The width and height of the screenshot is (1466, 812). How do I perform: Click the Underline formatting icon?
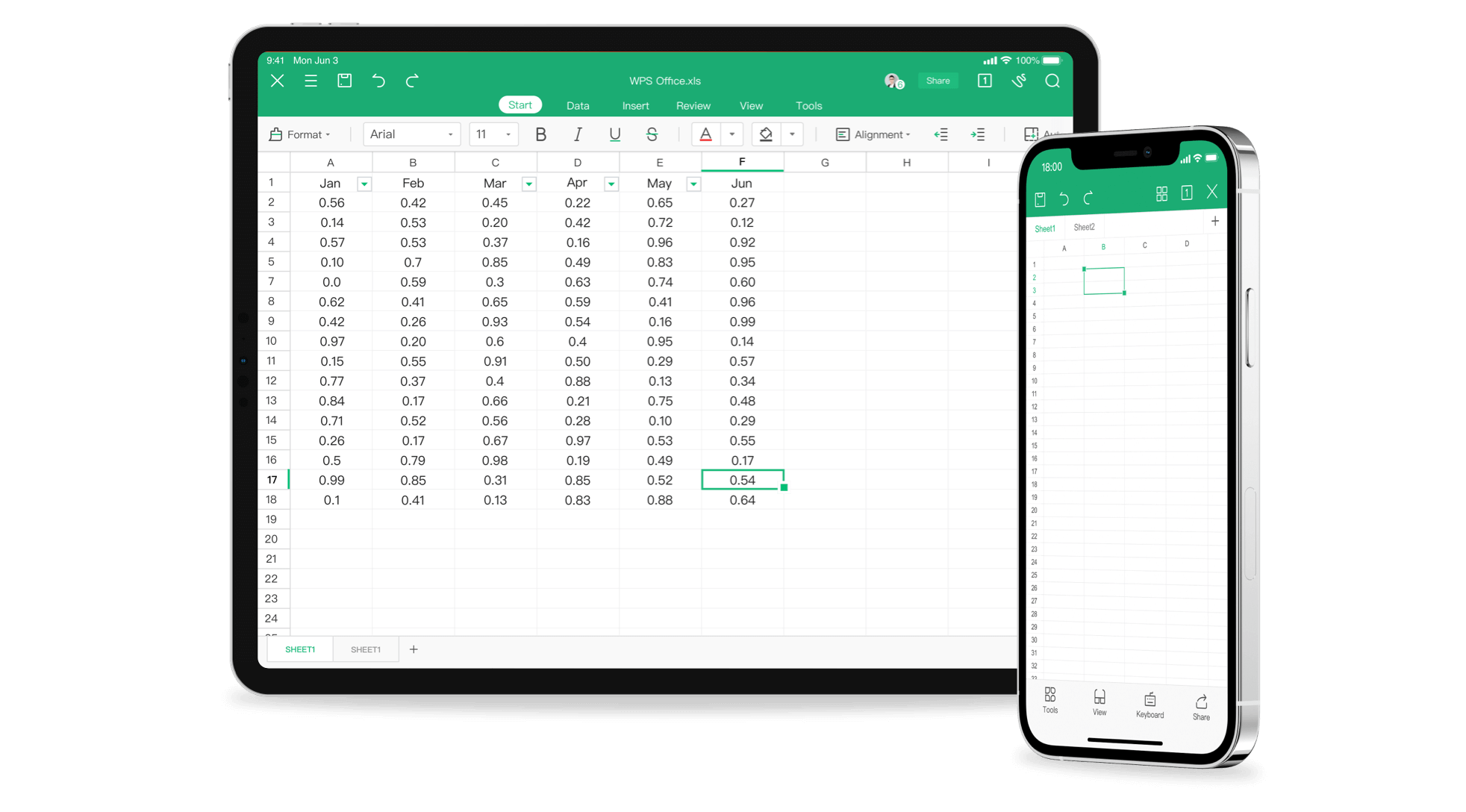614,134
